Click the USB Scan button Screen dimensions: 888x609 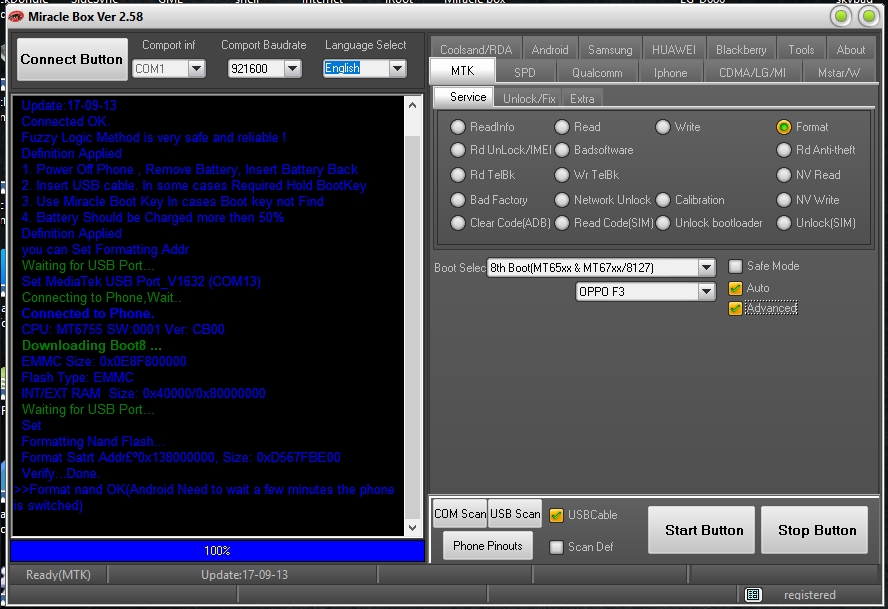click(x=515, y=514)
